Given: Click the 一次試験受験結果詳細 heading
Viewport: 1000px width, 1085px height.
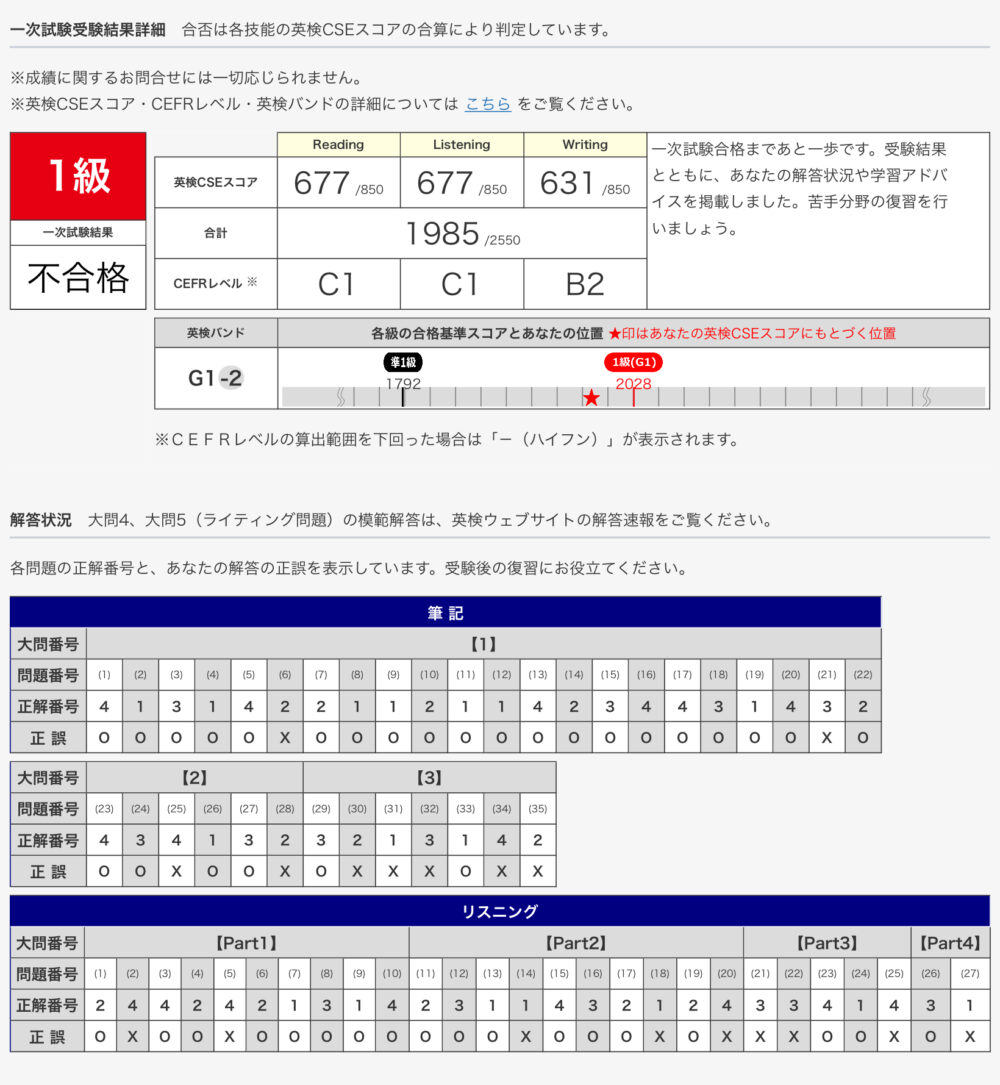Looking at the screenshot, I should pos(87,30).
